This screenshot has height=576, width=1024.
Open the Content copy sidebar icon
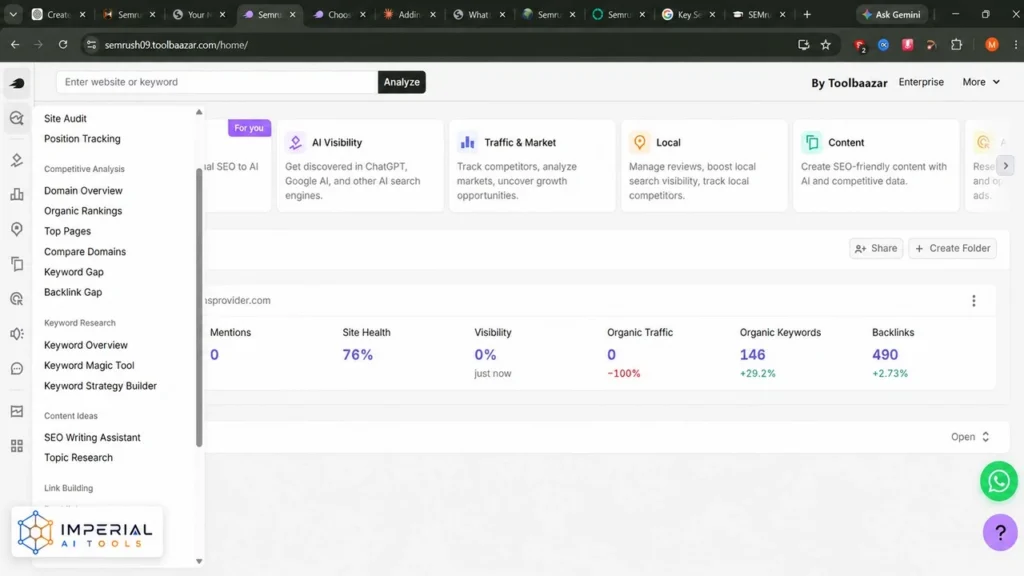coord(17,264)
